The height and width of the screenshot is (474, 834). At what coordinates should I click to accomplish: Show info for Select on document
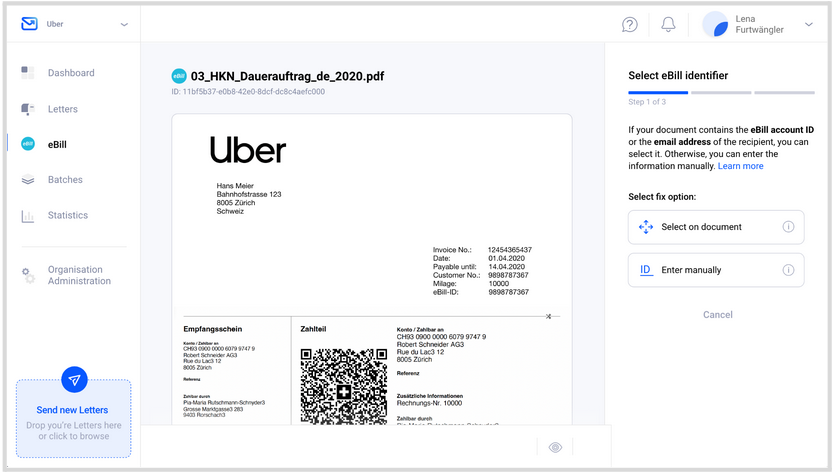788,227
